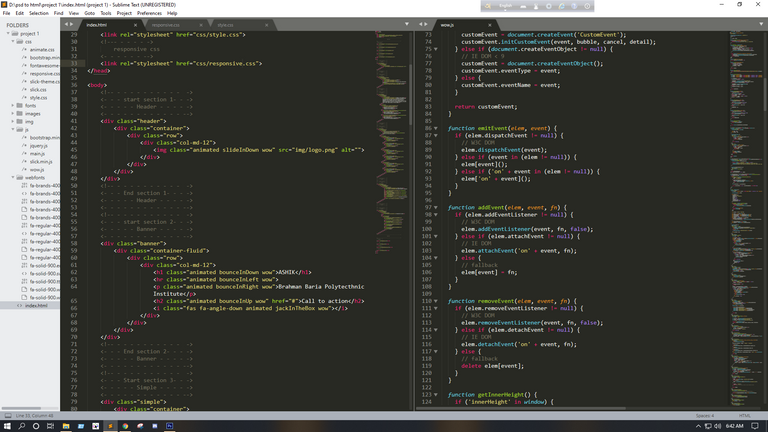Fold the getInnerHeight function at line 123

point(435,395)
